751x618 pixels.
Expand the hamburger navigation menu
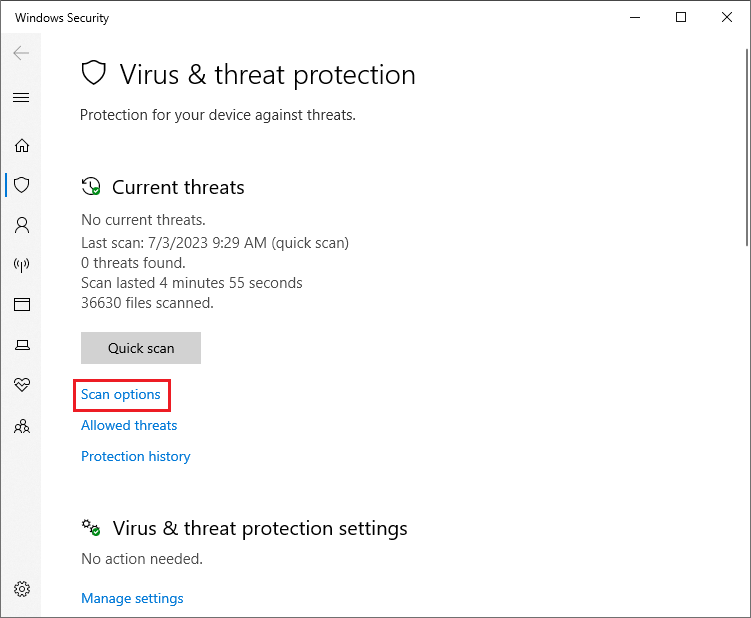[x=21, y=98]
